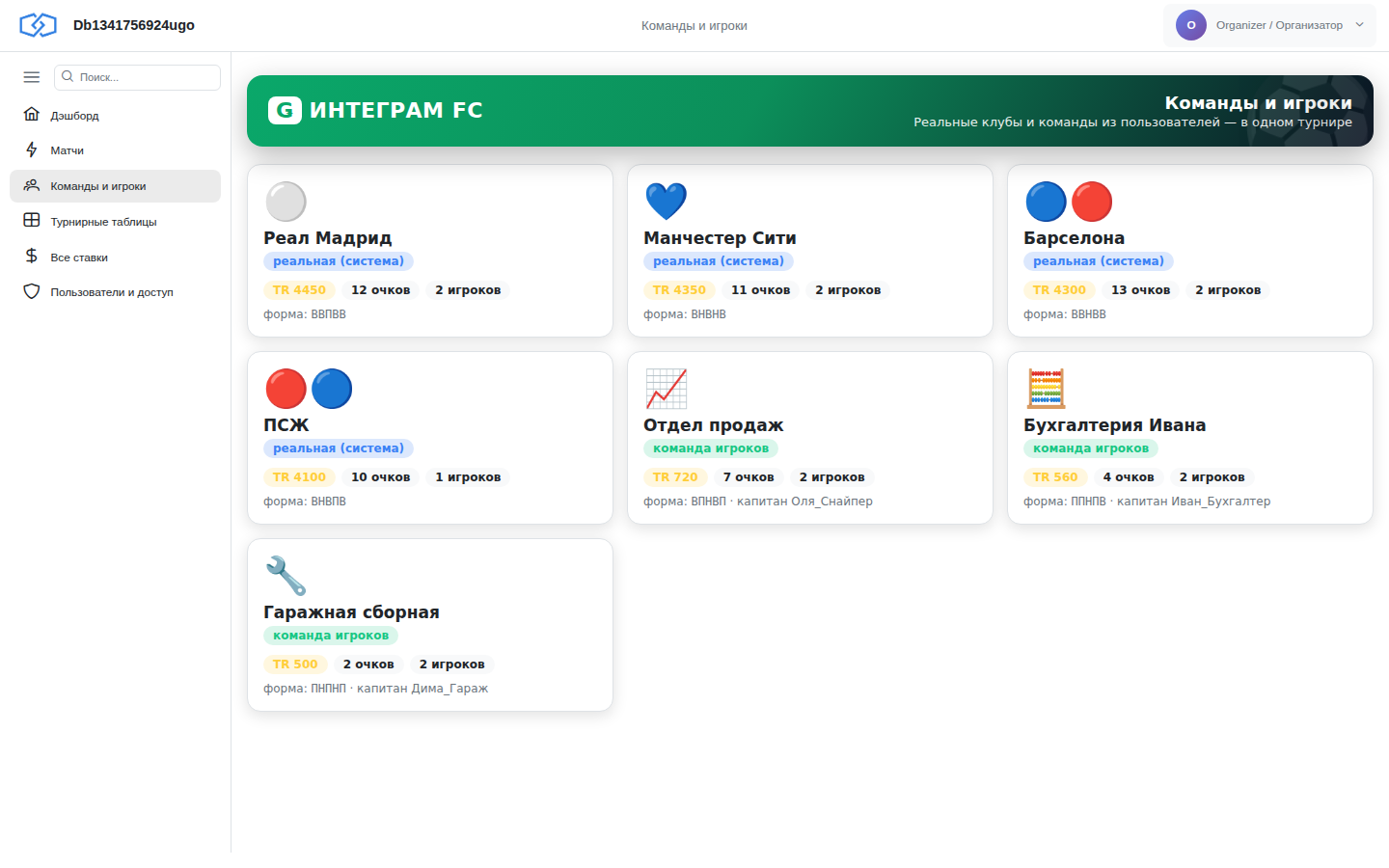Expand the Organizer account dropdown chevron
1389x868 pixels.
pyautogui.click(x=1360, y=25)
